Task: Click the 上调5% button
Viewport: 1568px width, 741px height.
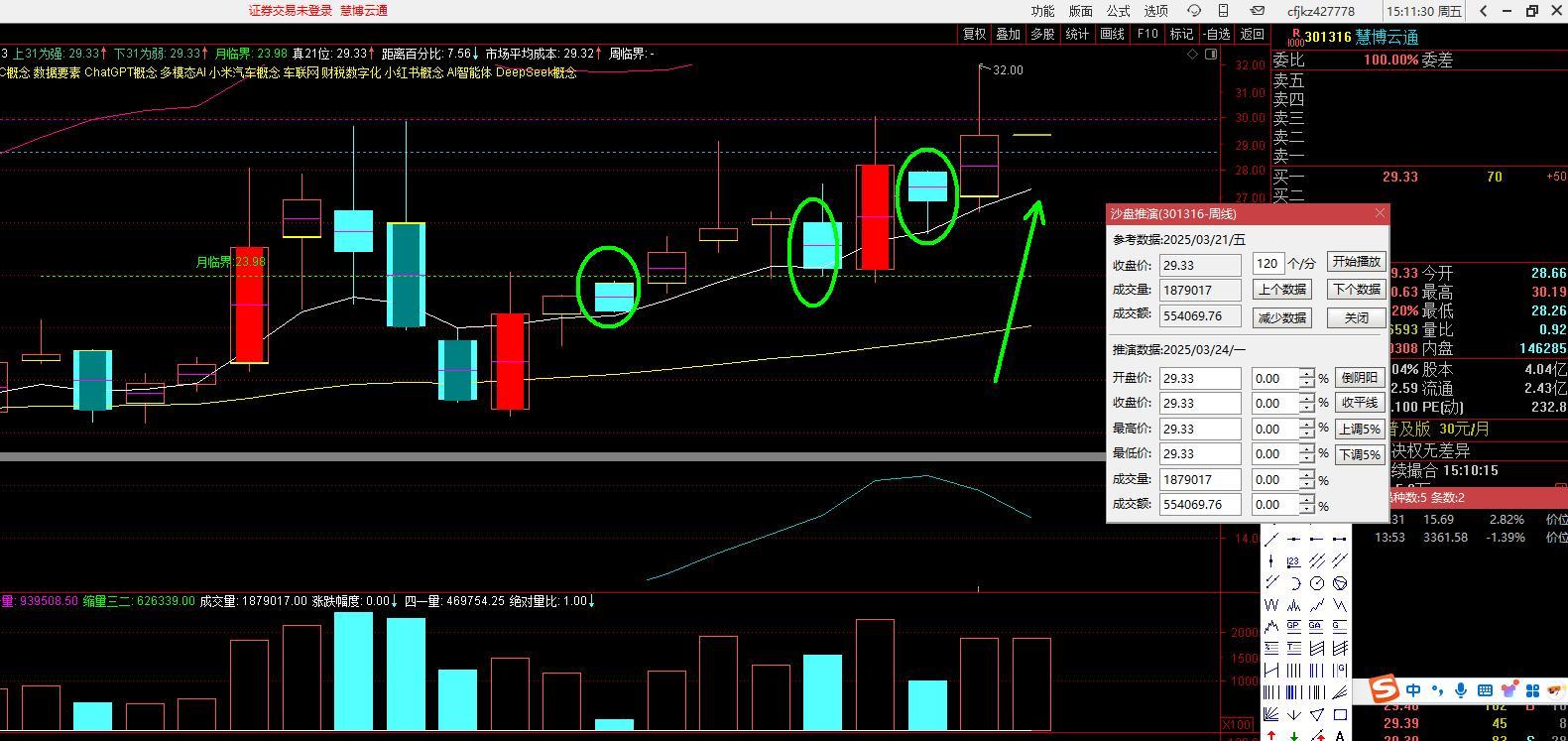Action: tap(1359, 429)
